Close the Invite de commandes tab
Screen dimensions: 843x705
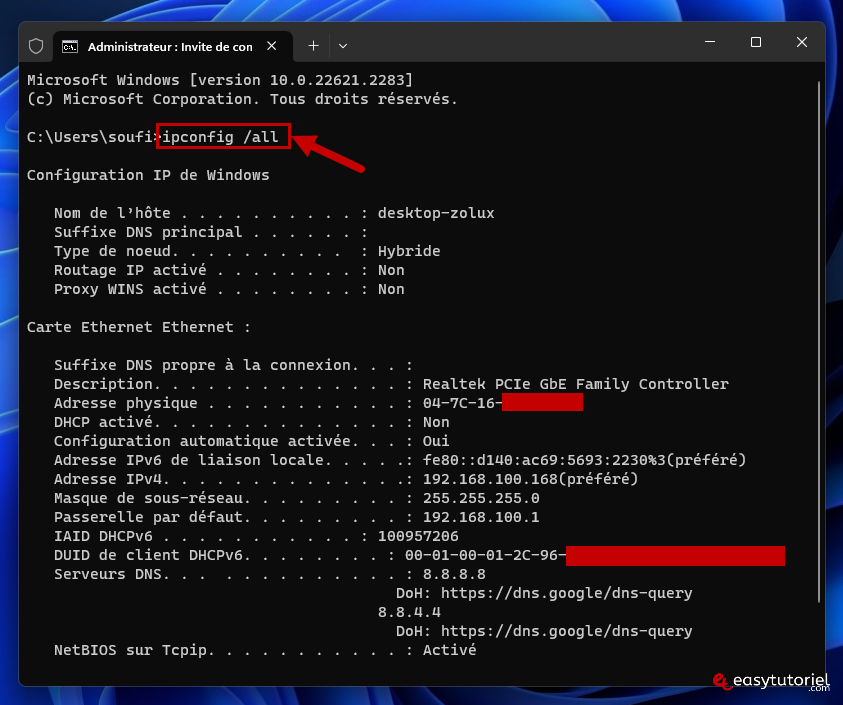[272, 46]
